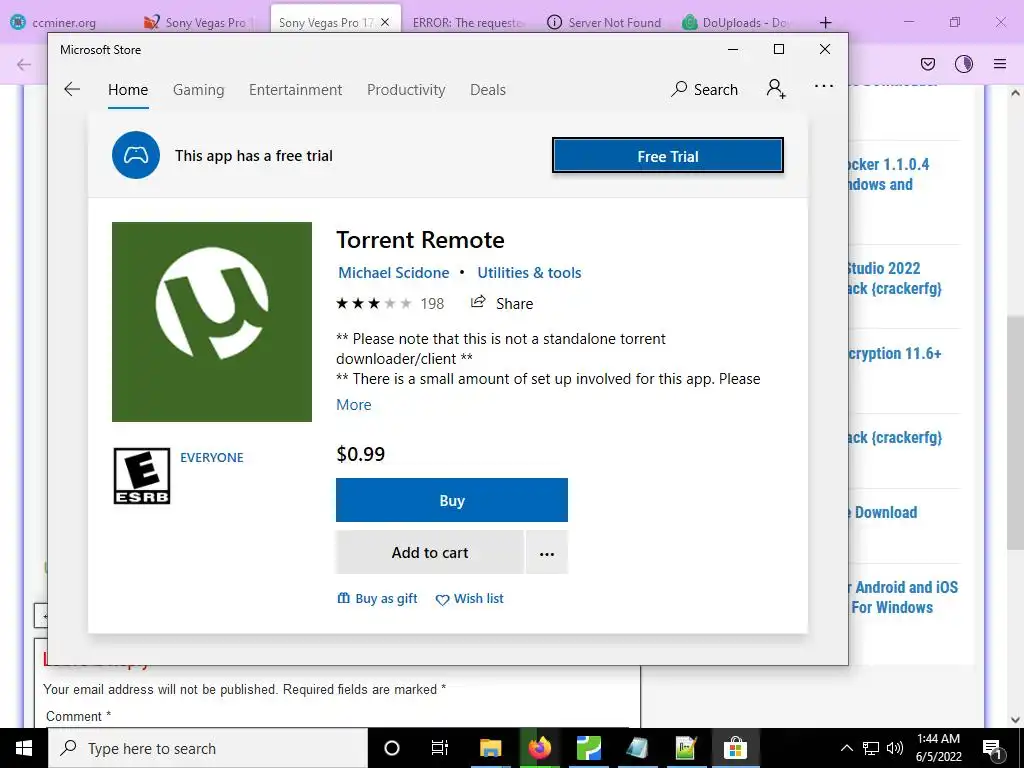Click browser back arrow button
The width and height of the screenshot is (1024, 768).
coord(24,64)
